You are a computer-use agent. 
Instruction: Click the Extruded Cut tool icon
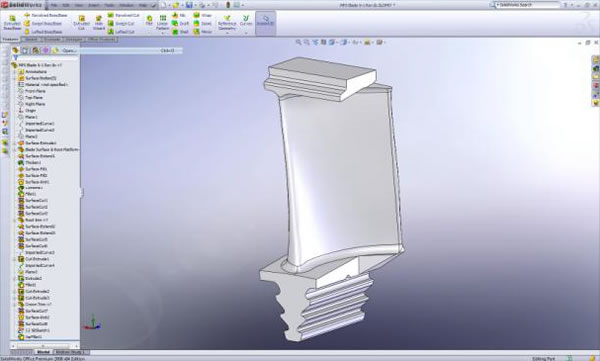[82, 23]
